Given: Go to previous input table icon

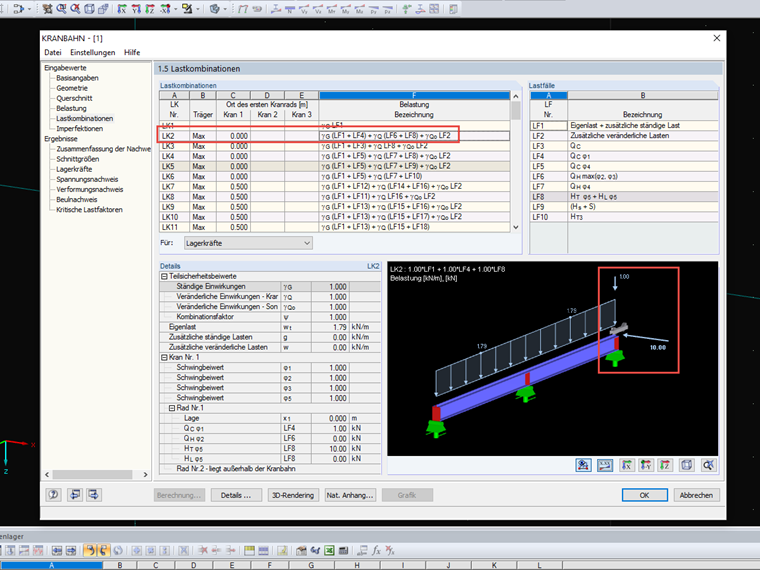Looking at the screenshot, I should tap(74, 495).
